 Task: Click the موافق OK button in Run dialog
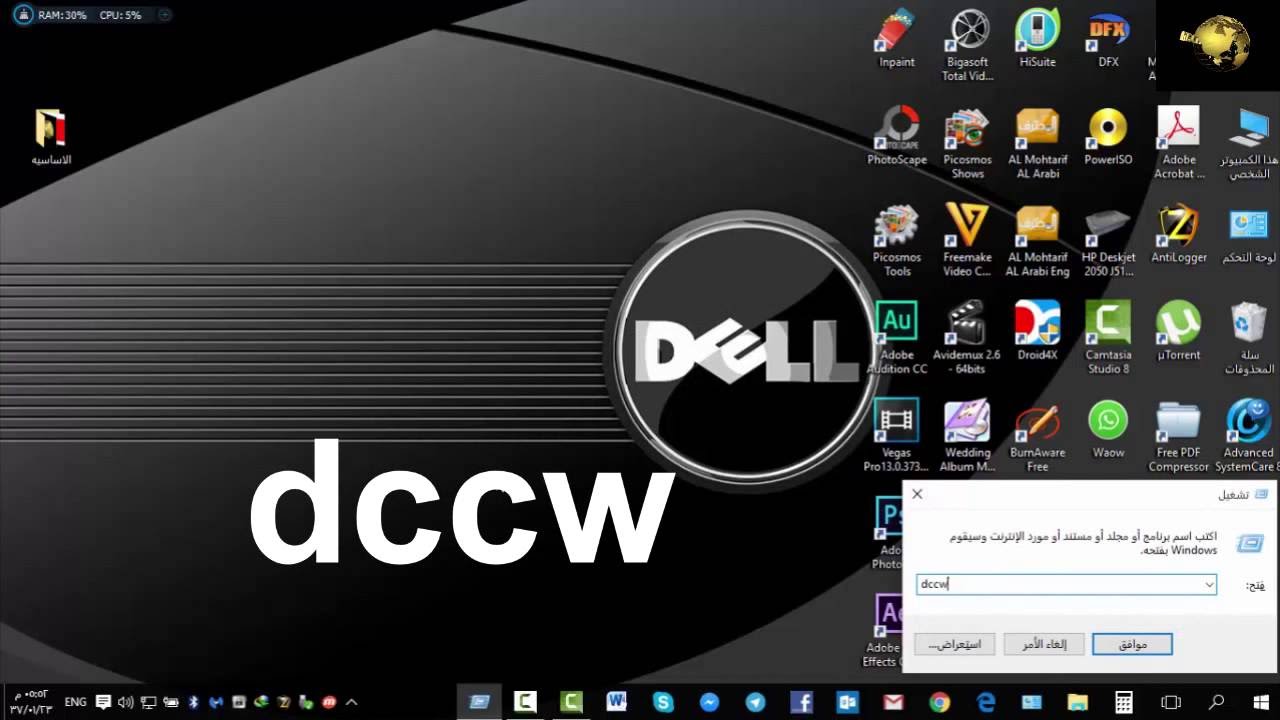(1132, 644)
